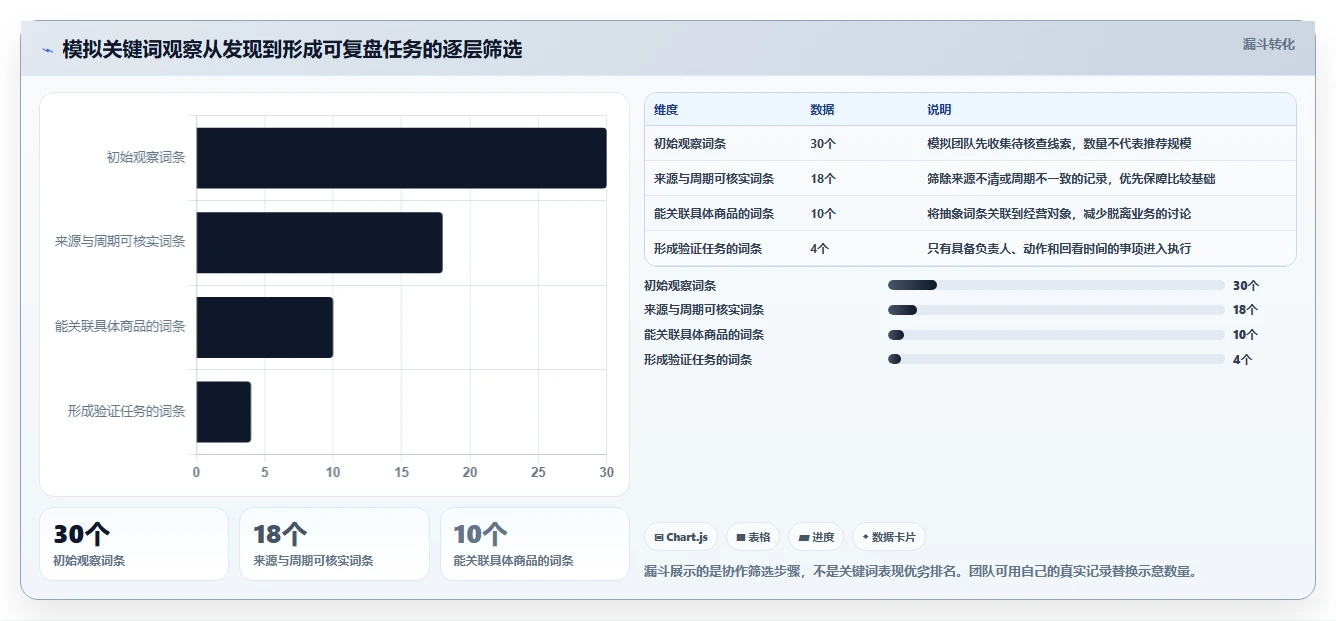Click the x-axis tick labeled 25
The height and width of the screenshot is (621, 1336).
point(538,472)
